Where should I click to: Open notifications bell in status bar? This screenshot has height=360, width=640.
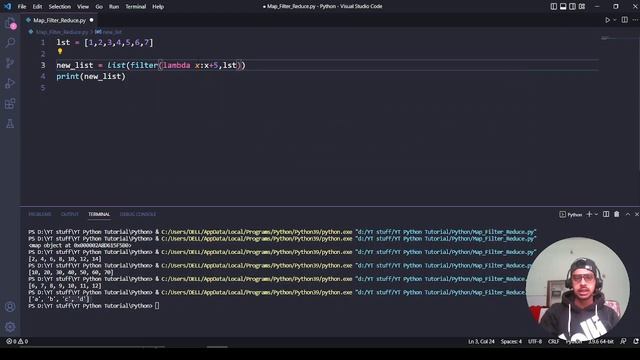(636, 341)
